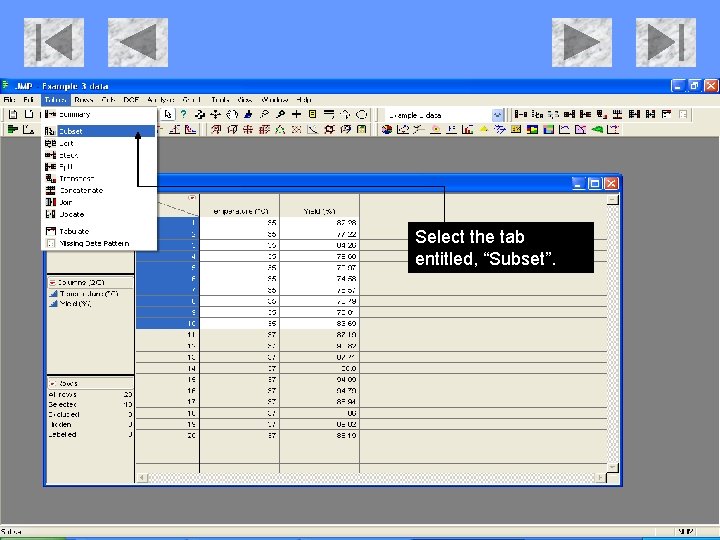Select the brush tool

[248, 114]
